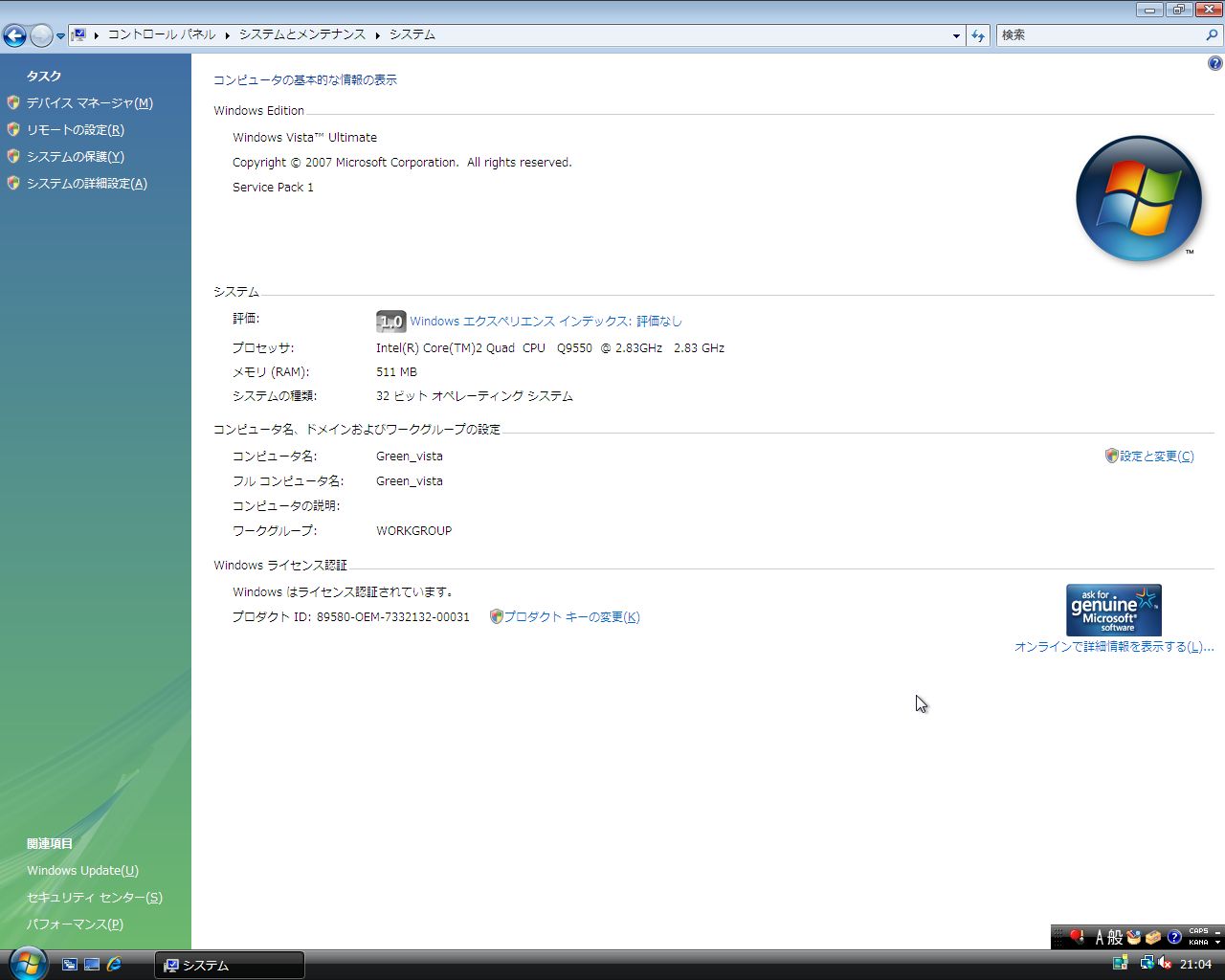Image resolution: width=1225 pixels, height=980 pixels.
Task: Refresh the page with the refresh button
Action: tap(978, 35)
